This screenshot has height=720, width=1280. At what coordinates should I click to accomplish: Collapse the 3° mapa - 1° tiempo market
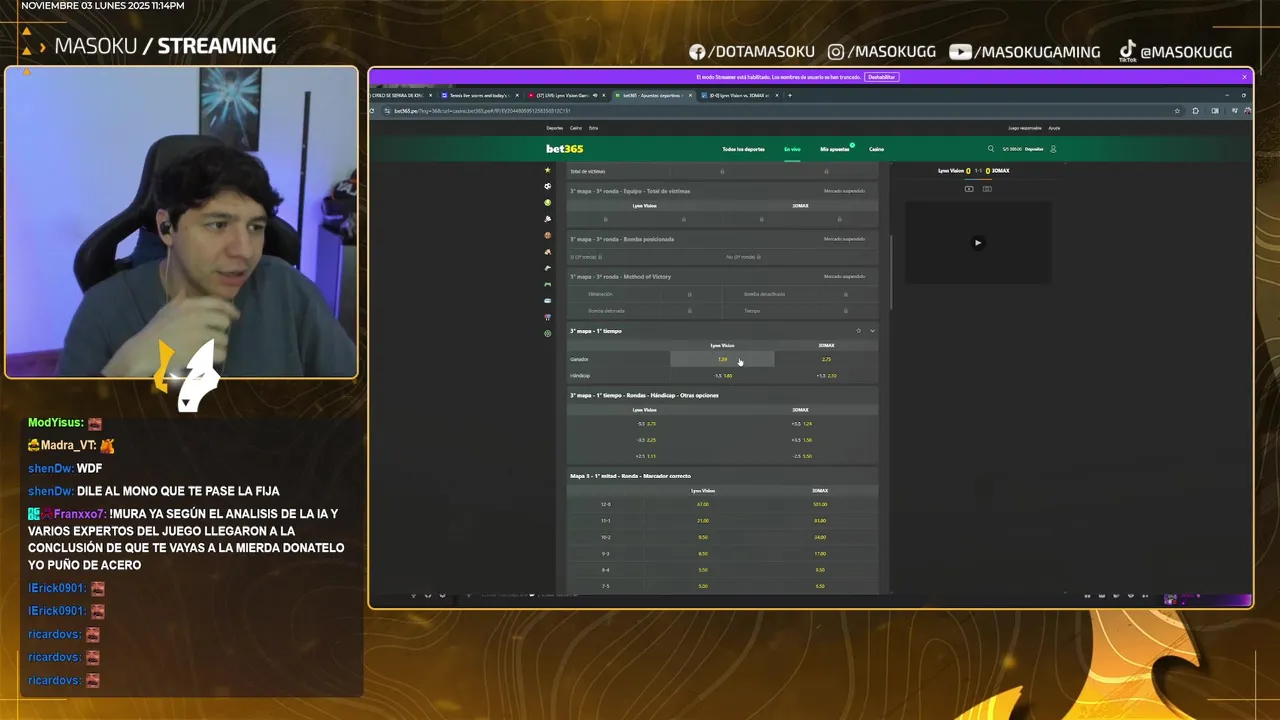(x=872, y=331)
